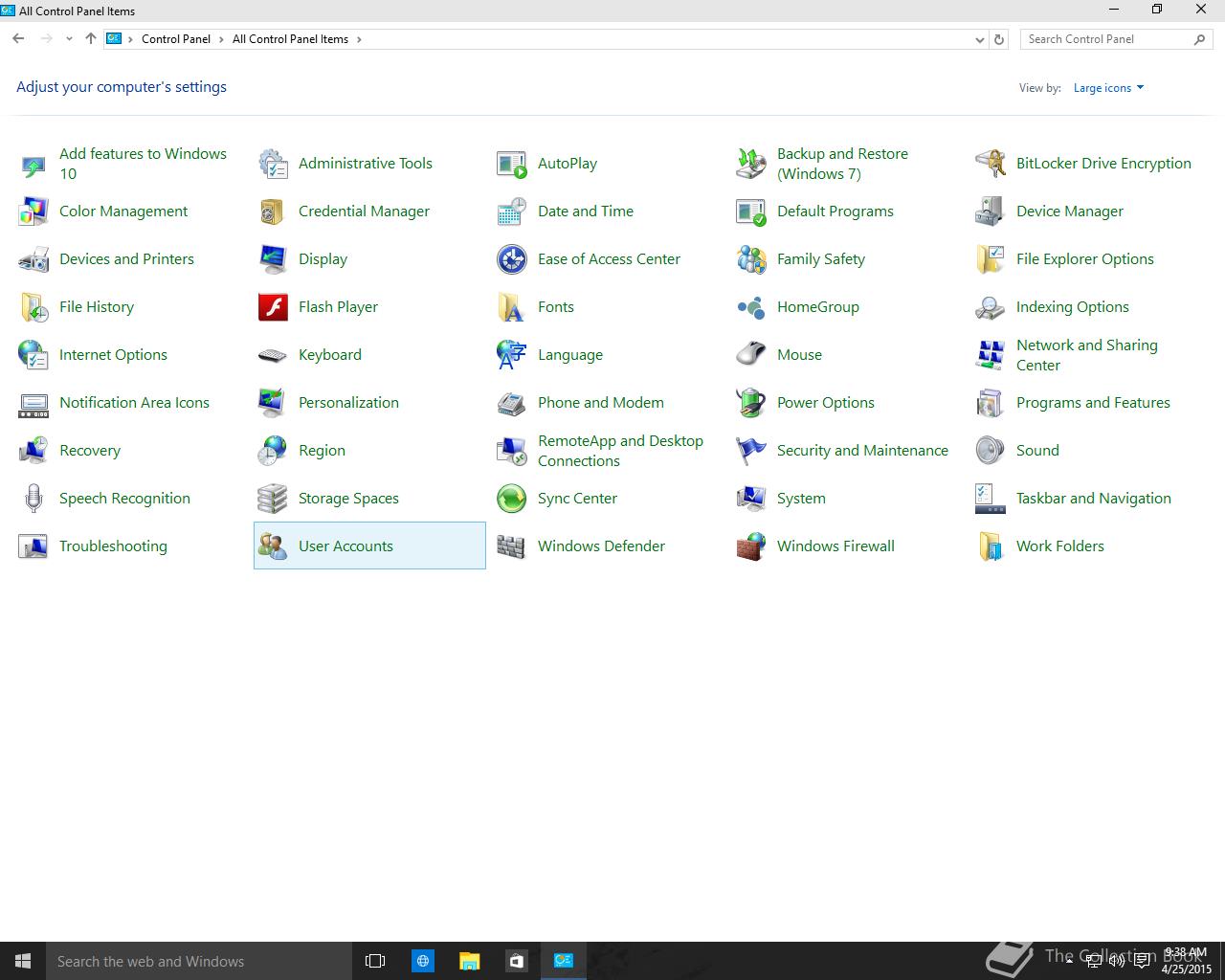Open the Devices and Printers icon
This screenshot has width=1225, height=980.
[x=33, y=259]
